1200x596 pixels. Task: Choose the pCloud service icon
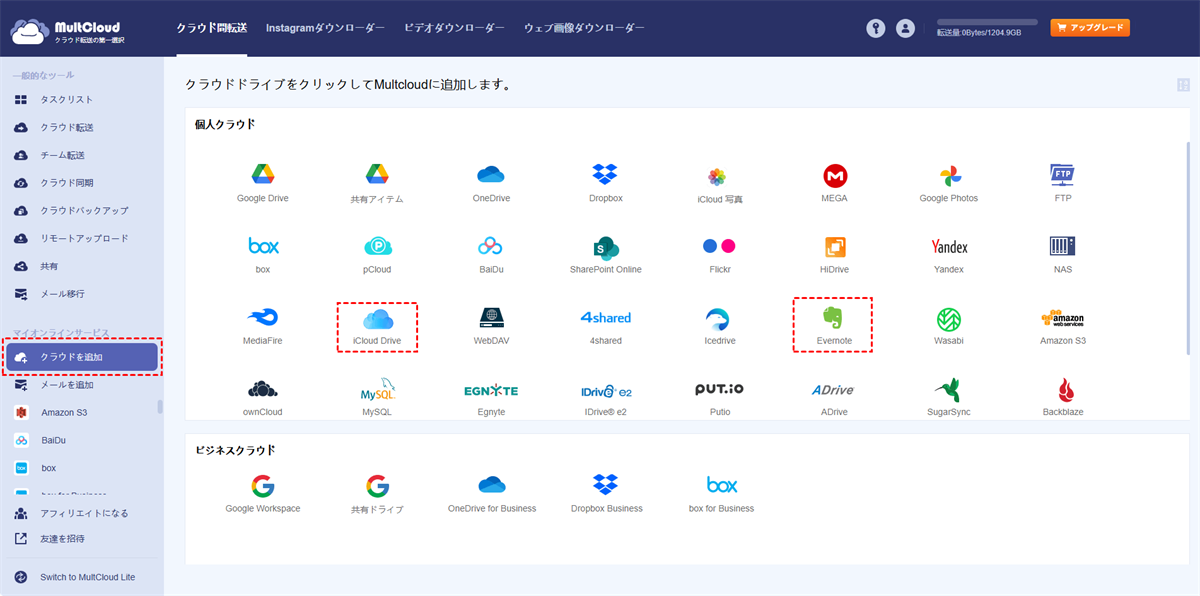pyautogui.click(x=377, y=254)
